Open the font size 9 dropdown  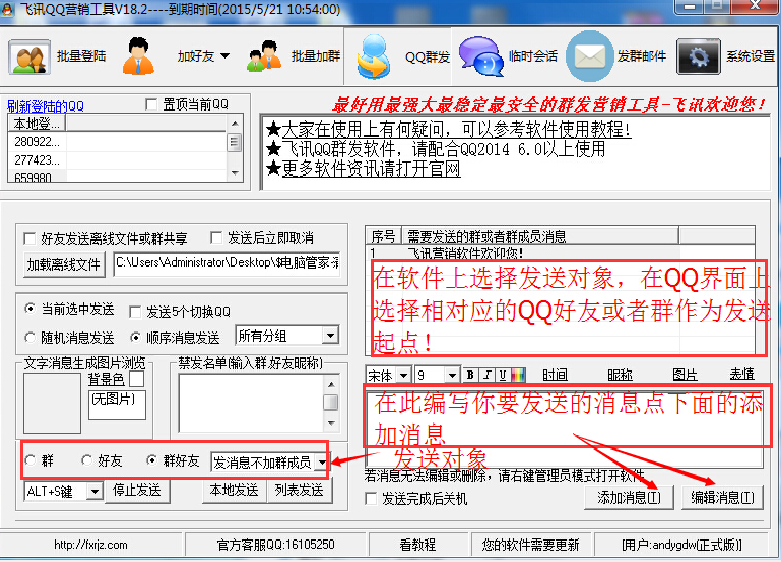tap(452, 375)
